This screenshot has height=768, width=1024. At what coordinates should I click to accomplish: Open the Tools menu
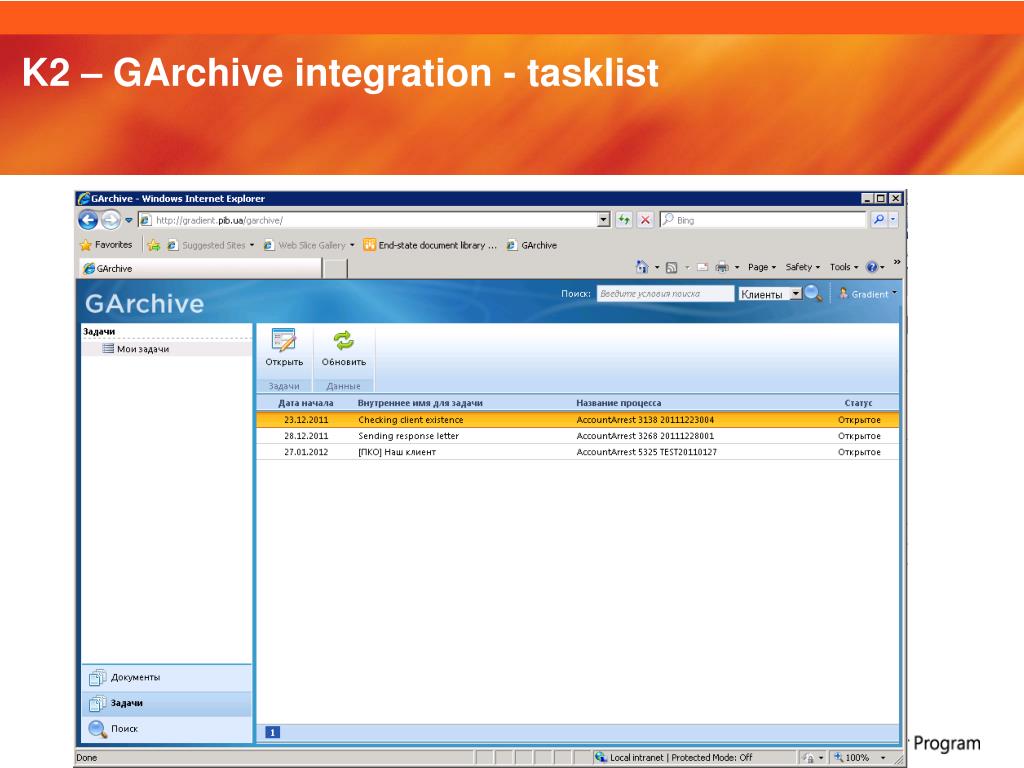(844, 267)
